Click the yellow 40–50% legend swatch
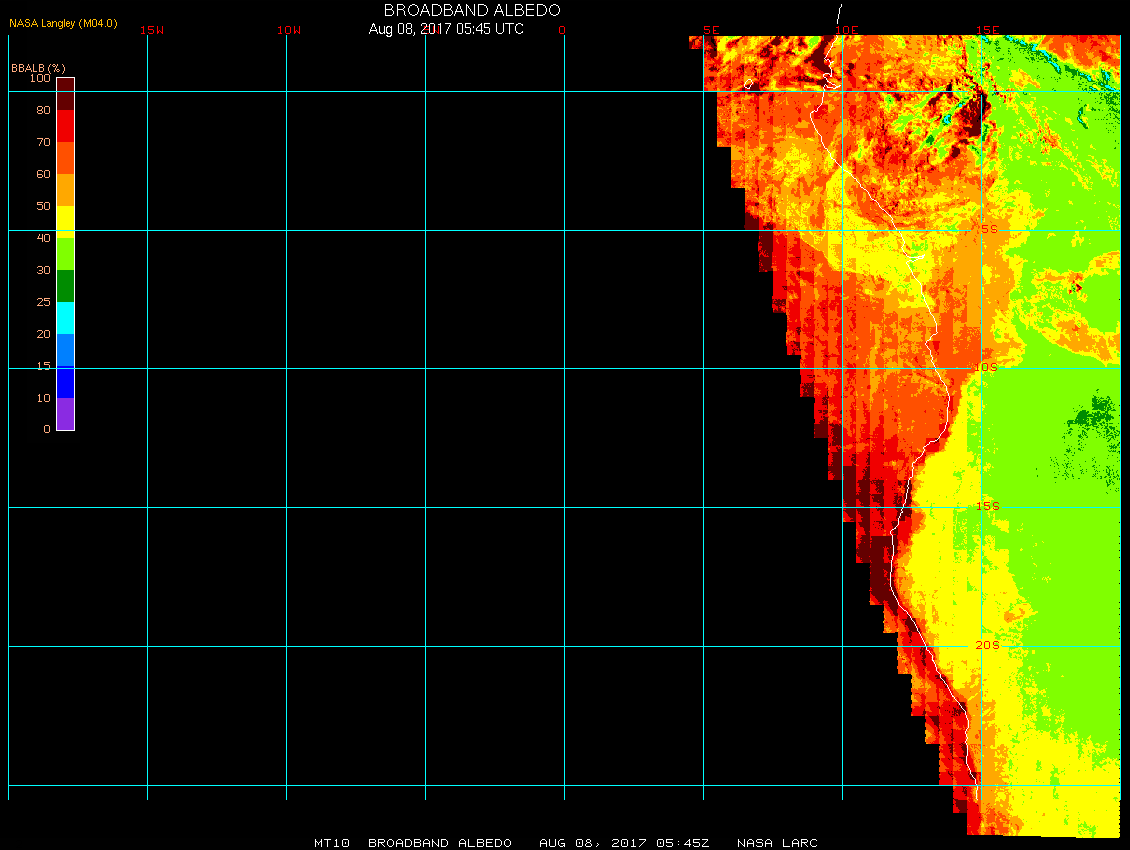1130x850 pixels. click(x=65, y=220)
